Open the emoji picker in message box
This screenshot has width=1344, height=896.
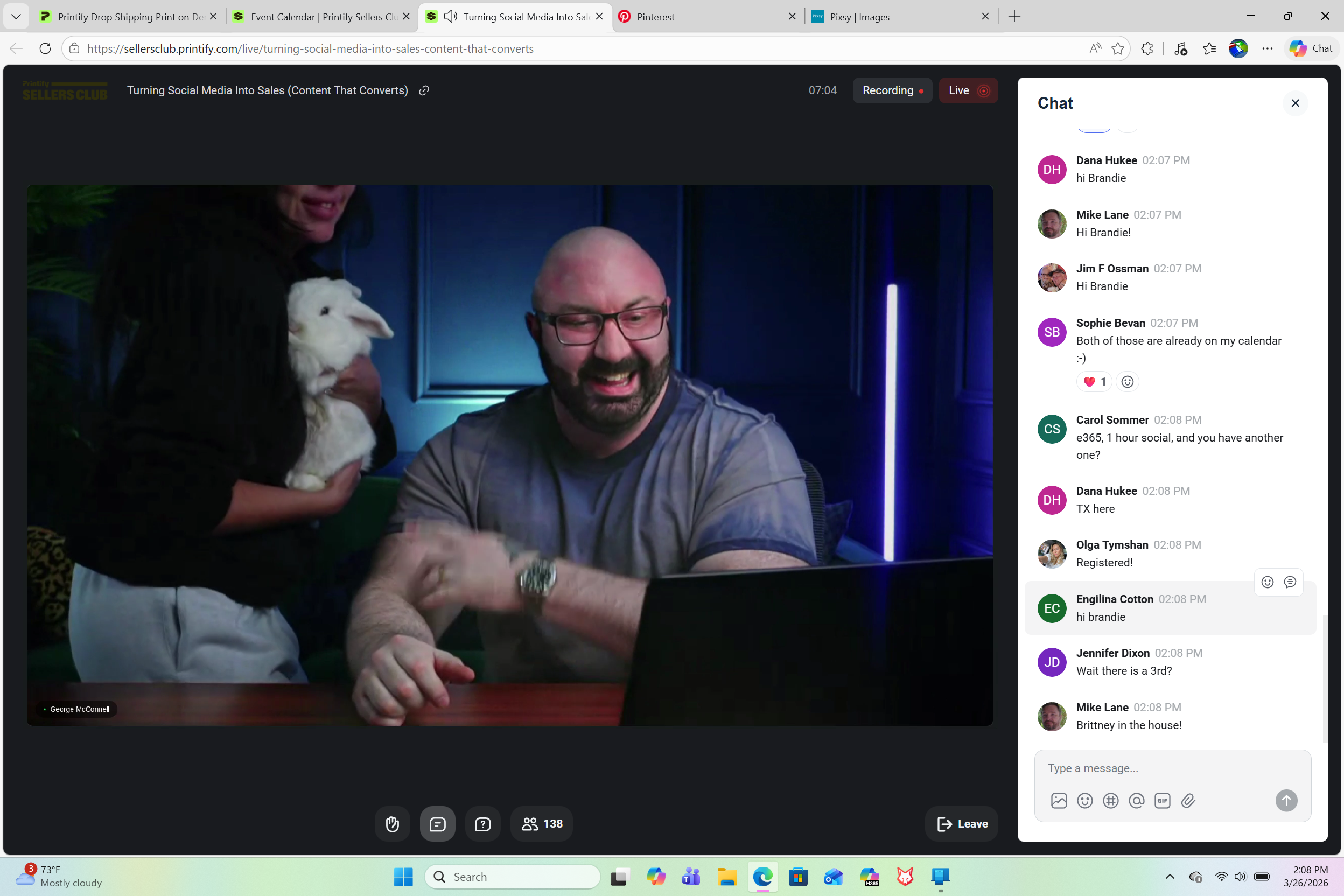tap(1084, 800)
